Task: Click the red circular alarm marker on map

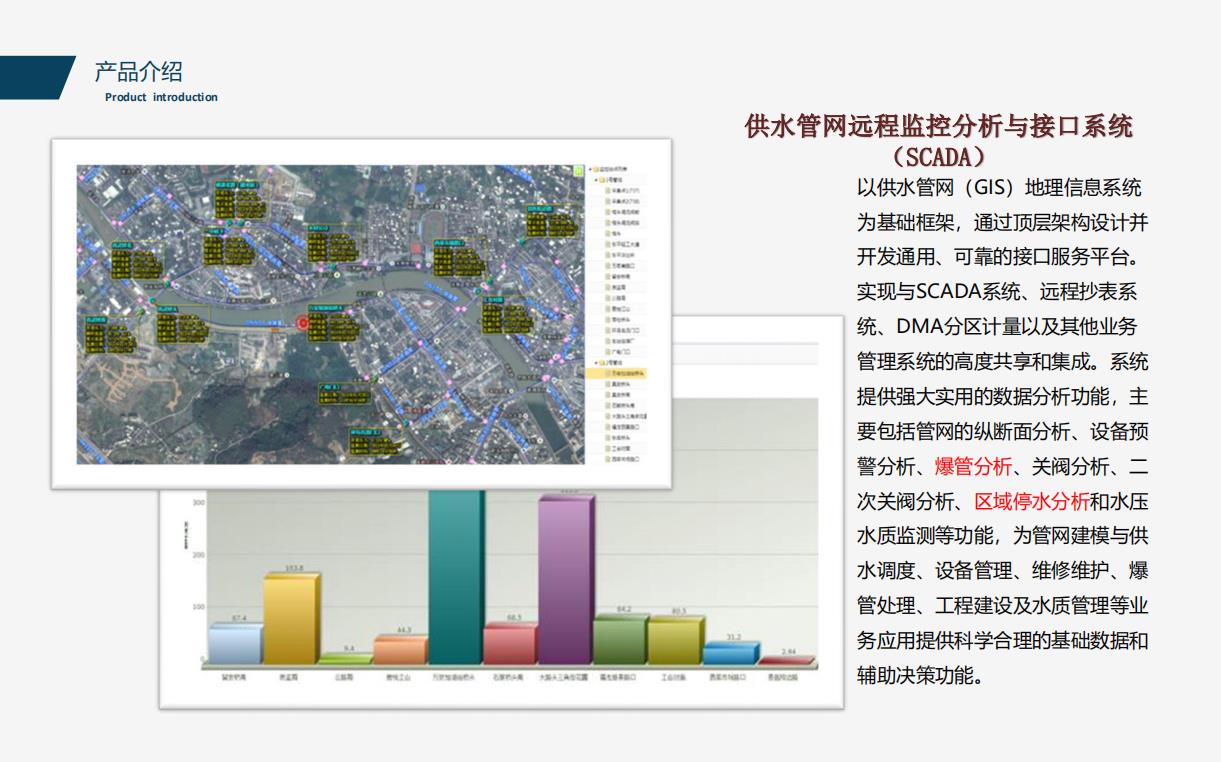Action: [x=302, y=322]
